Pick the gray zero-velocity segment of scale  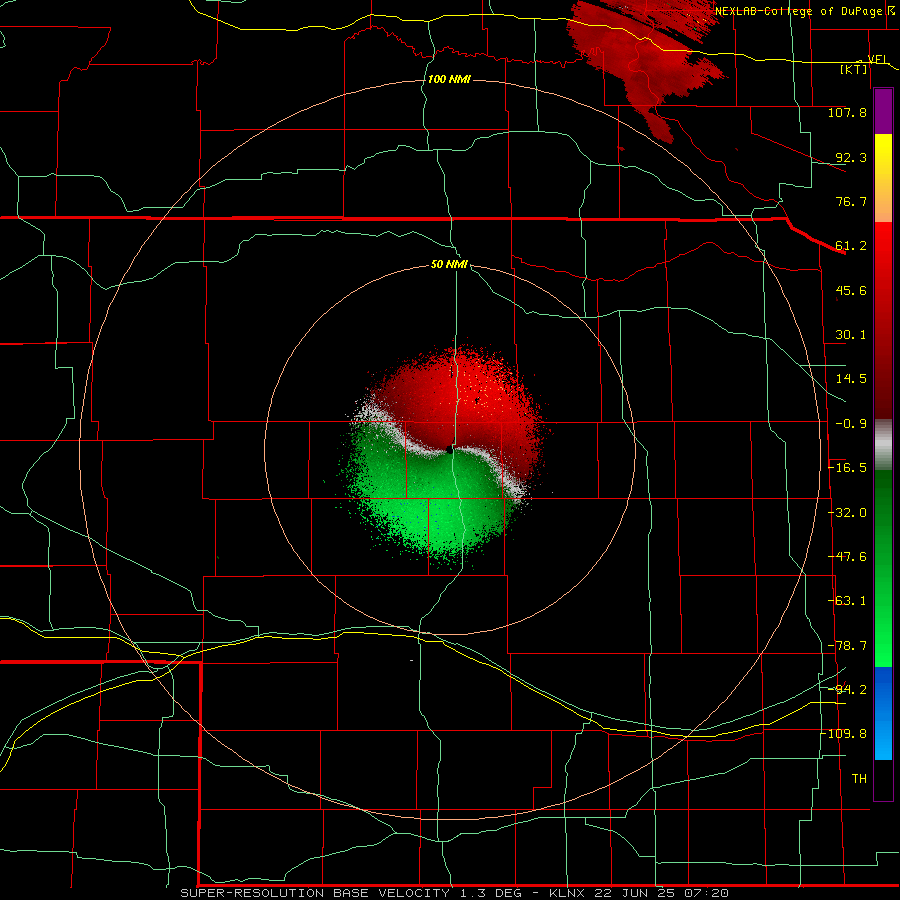tap(883, 445)
